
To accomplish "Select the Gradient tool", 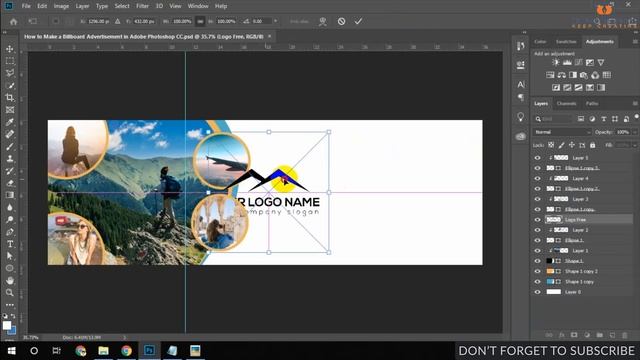I will [10, 195].
